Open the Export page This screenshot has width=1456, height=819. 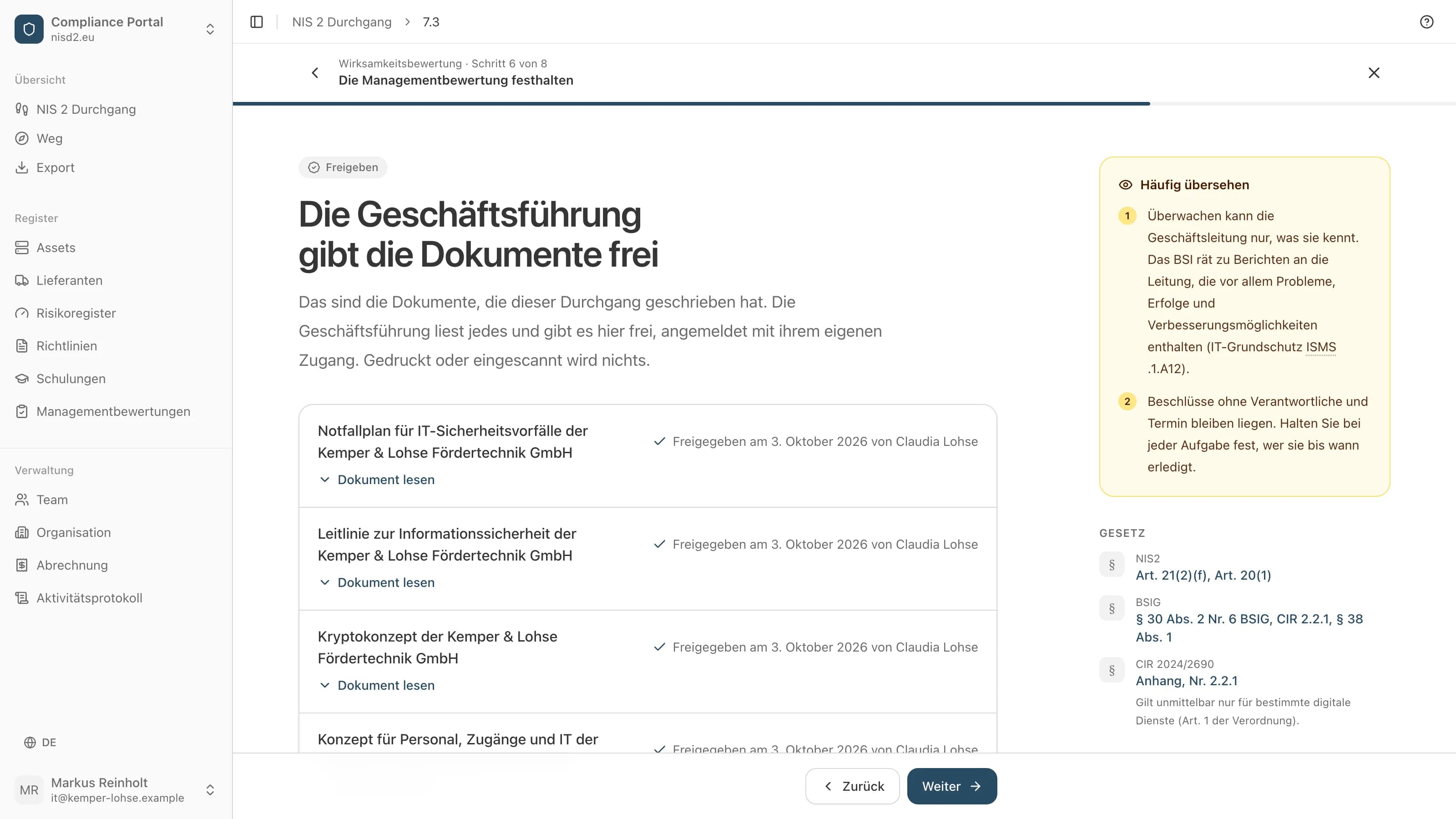[115, 167]
